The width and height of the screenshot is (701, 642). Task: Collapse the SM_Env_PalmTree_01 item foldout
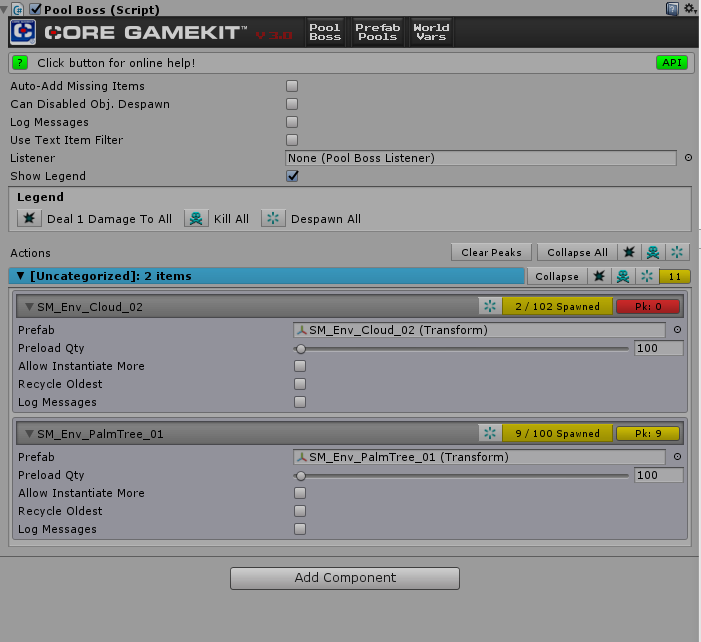click(30, 434)
